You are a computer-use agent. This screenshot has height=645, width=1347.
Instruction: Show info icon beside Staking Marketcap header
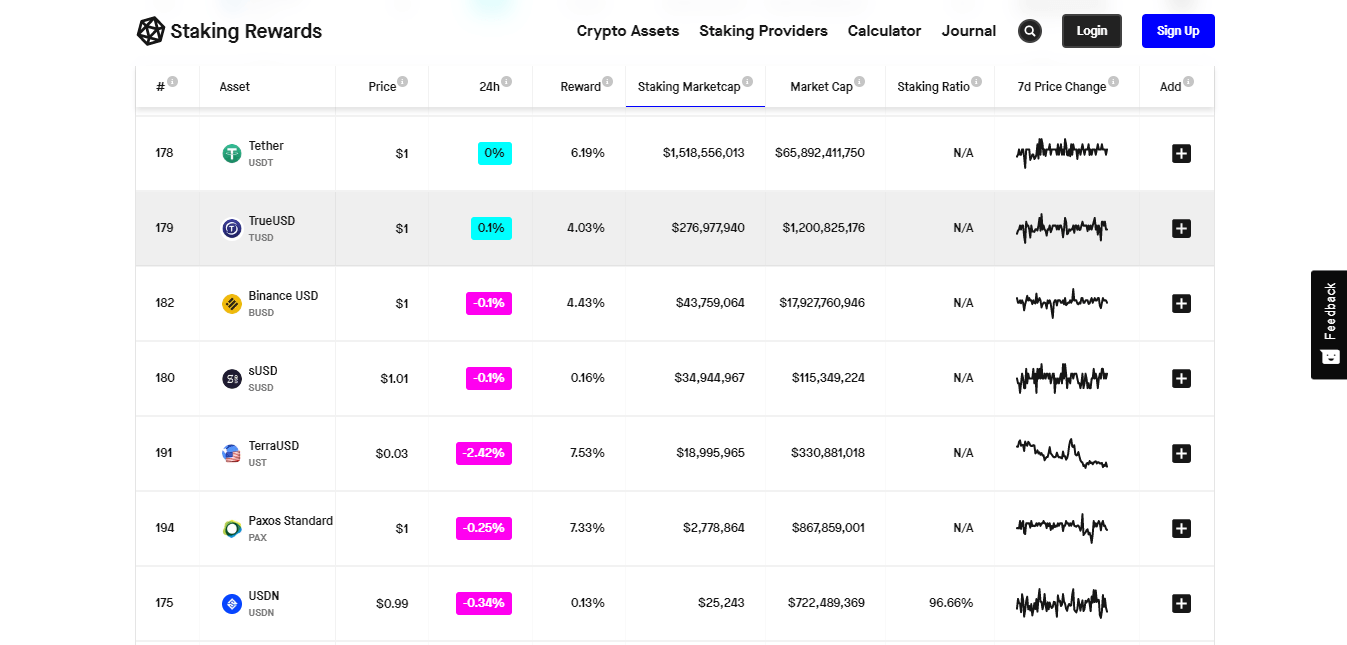(747, 82)
